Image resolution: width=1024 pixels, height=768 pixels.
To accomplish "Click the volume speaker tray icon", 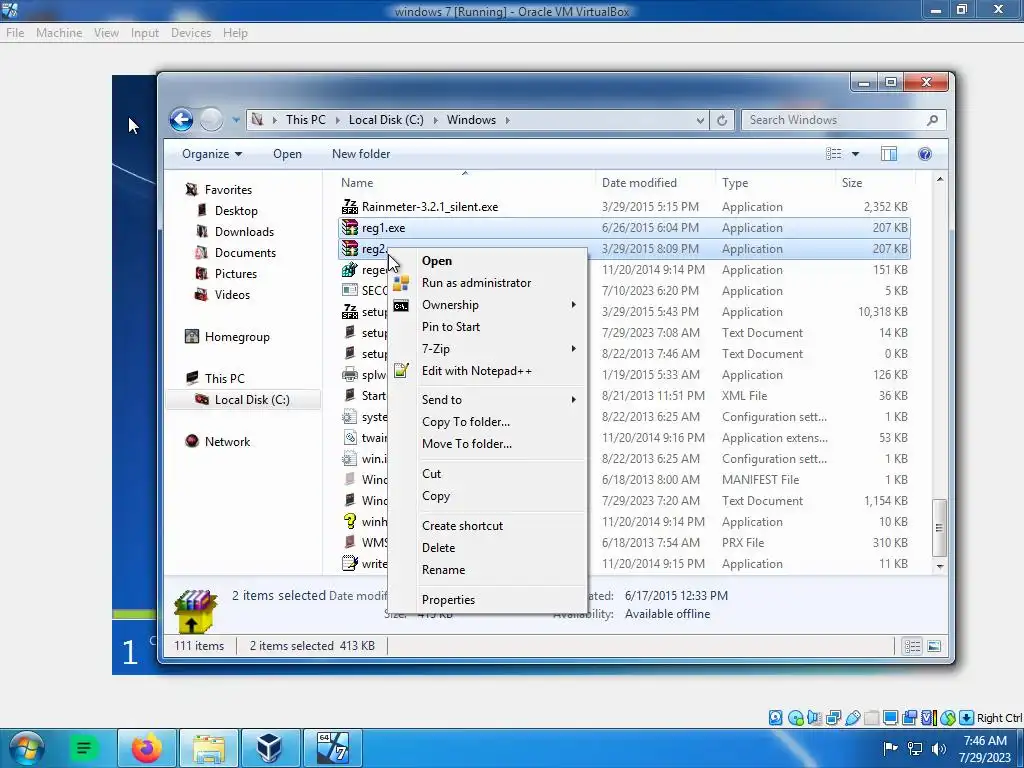I will point(939,748).
